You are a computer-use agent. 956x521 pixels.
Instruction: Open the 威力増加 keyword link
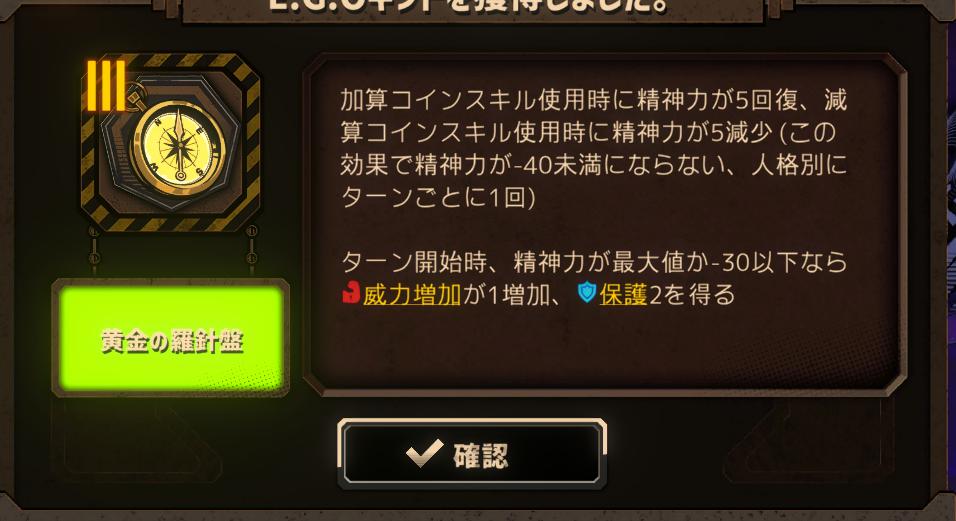[x=412, y=294]
